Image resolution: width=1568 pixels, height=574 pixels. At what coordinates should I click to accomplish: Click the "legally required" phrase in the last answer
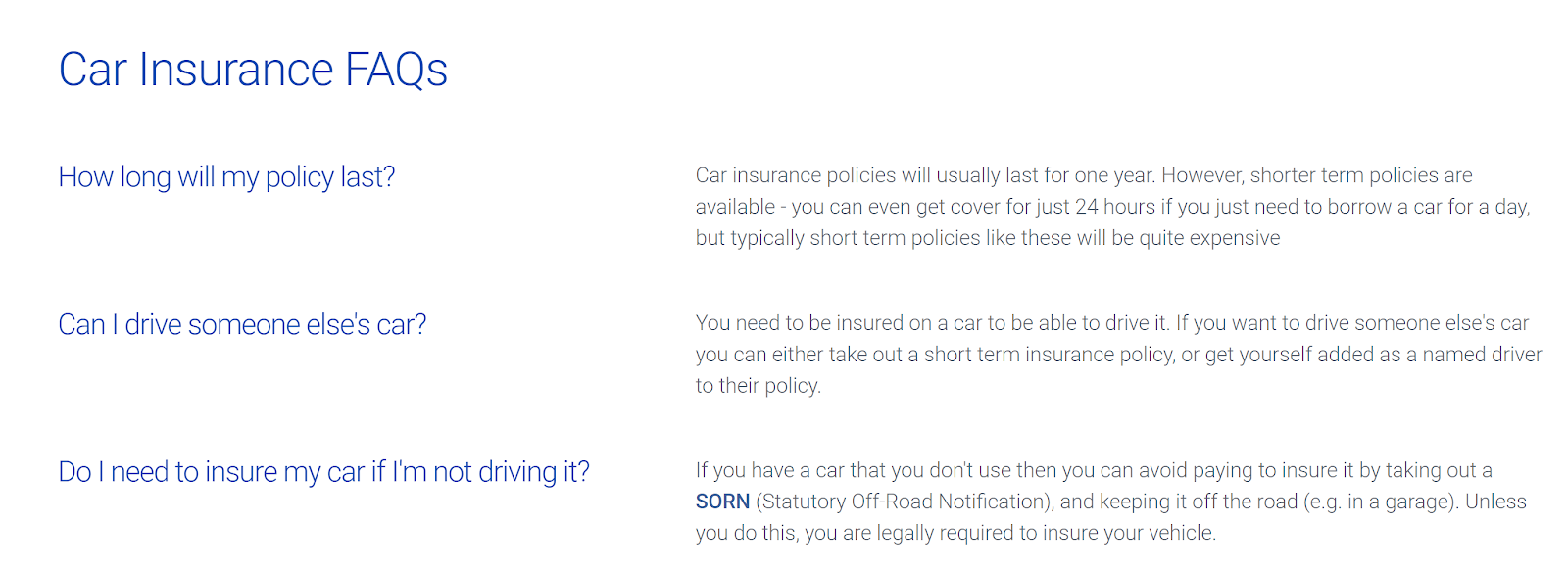tap(945, 533)
